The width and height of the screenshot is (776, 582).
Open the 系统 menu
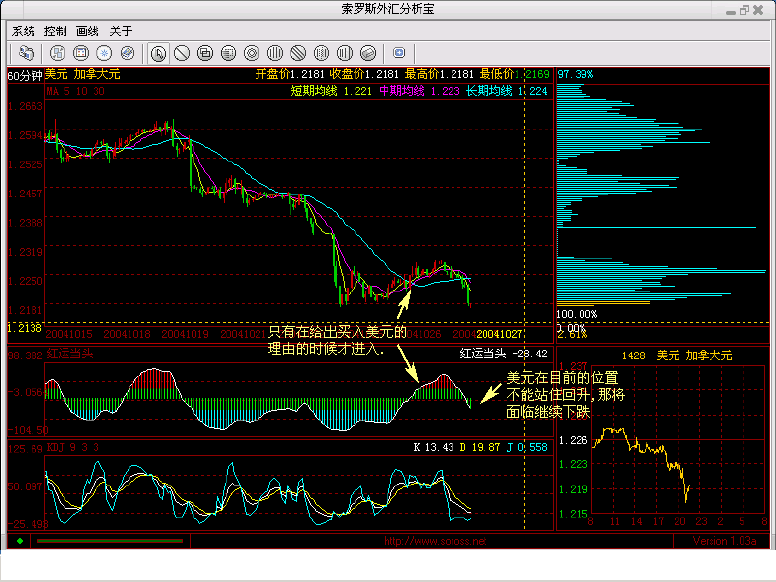point(23,31)
